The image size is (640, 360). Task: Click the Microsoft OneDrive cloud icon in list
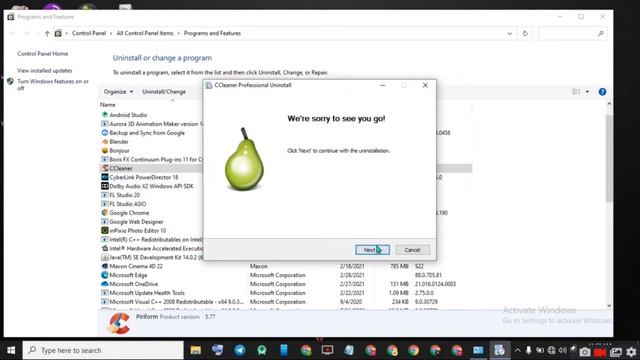click(104, 284)
